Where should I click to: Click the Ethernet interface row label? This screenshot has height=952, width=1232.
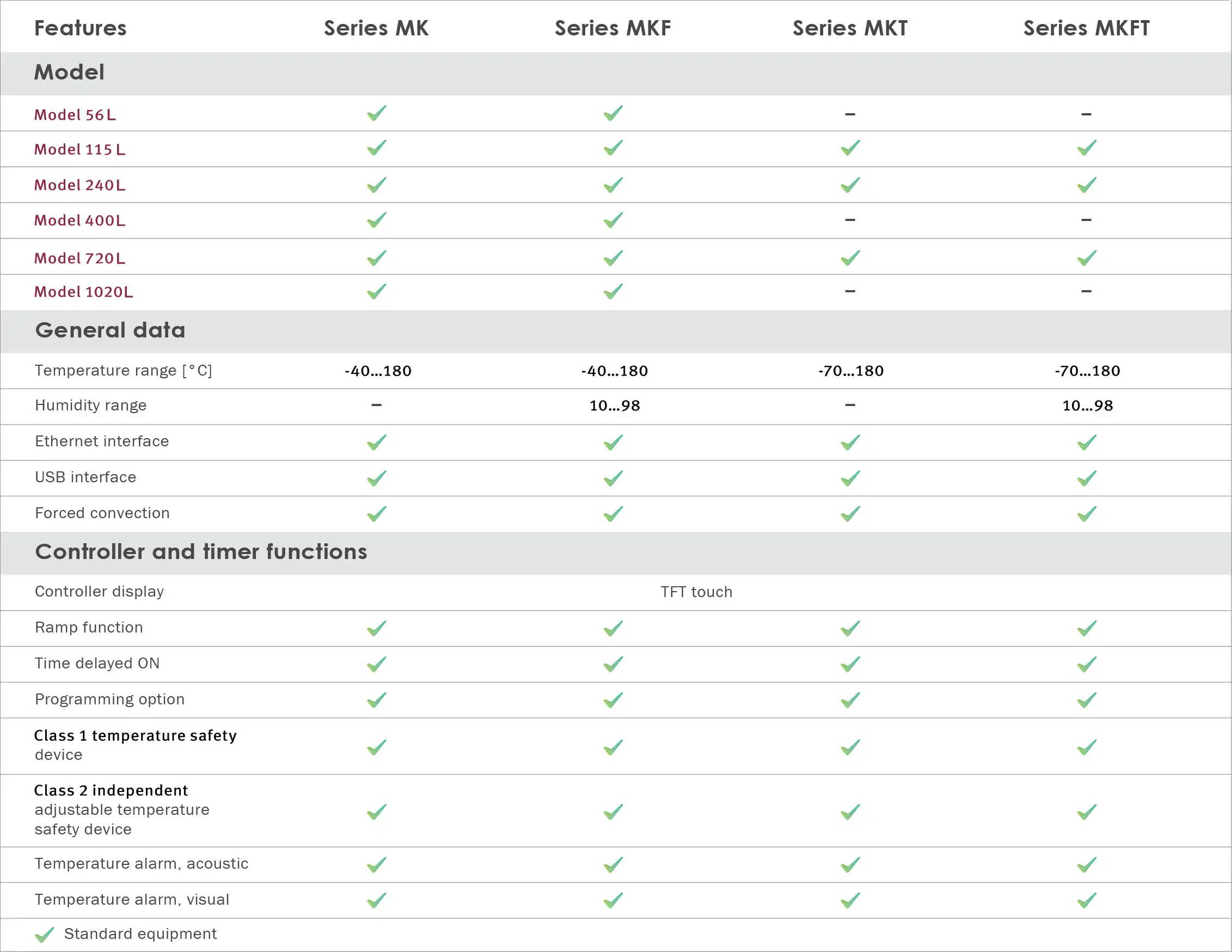point(102,441)
